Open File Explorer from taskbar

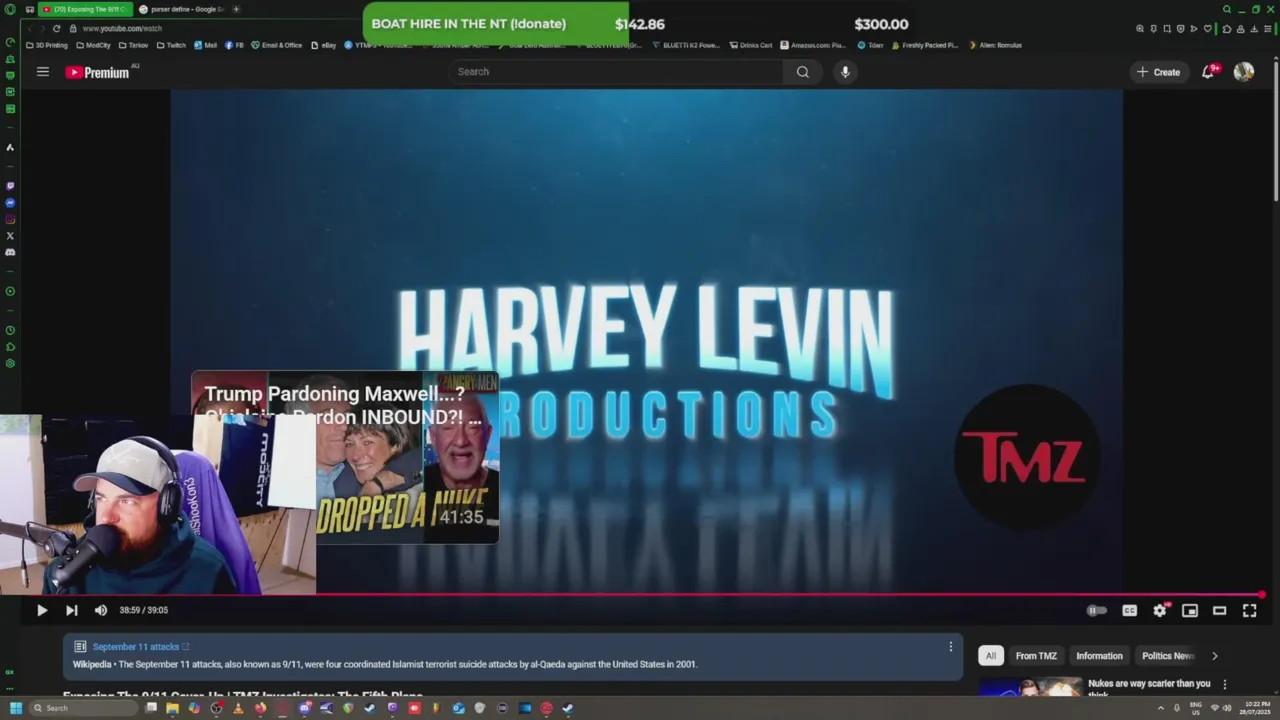(x=172, y=708)
